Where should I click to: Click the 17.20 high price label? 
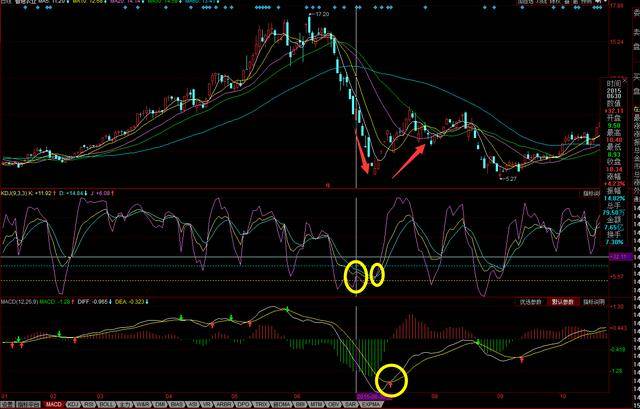coord(322,14)
